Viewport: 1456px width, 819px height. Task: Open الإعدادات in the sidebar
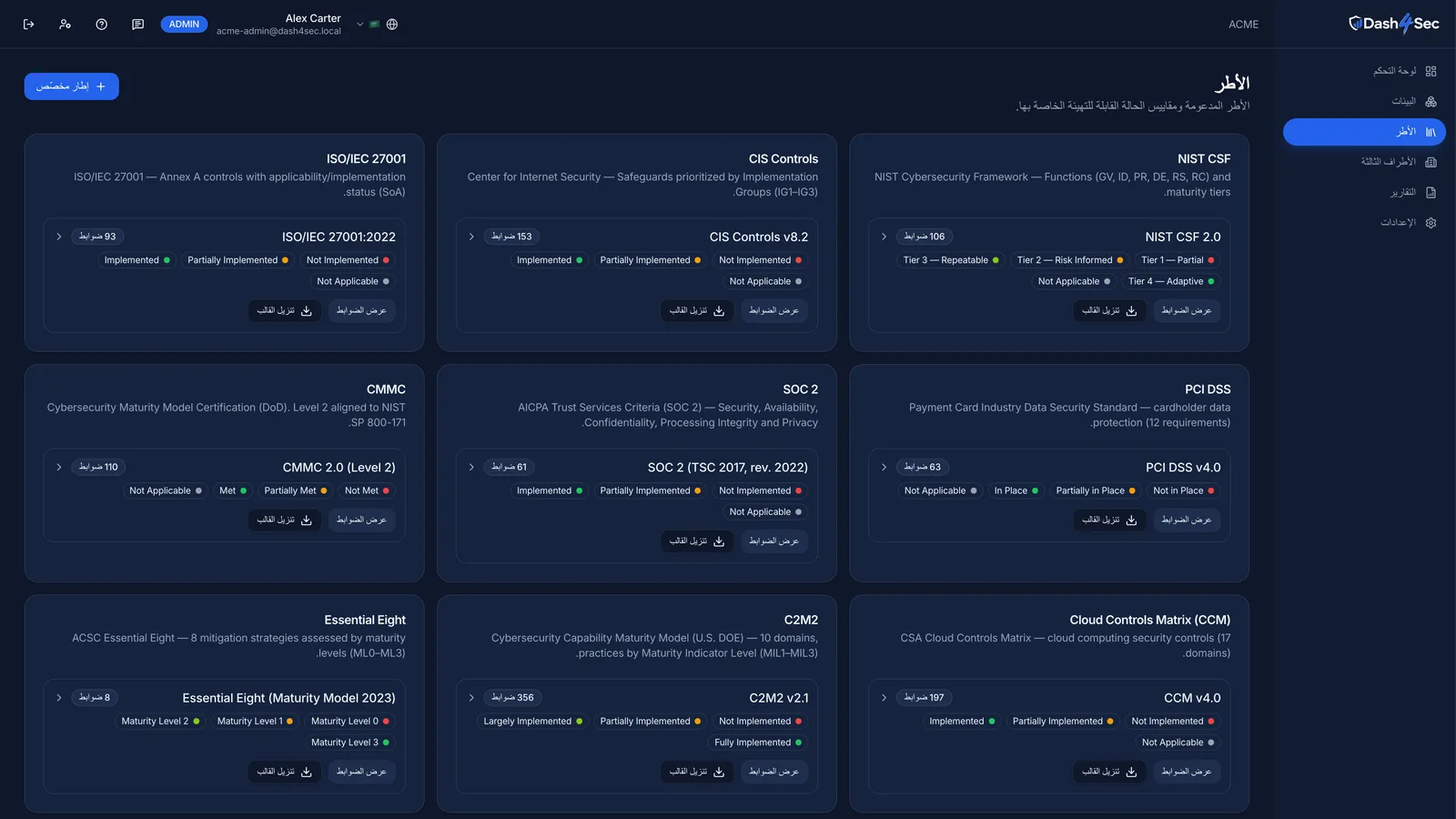coord(1364,222)
